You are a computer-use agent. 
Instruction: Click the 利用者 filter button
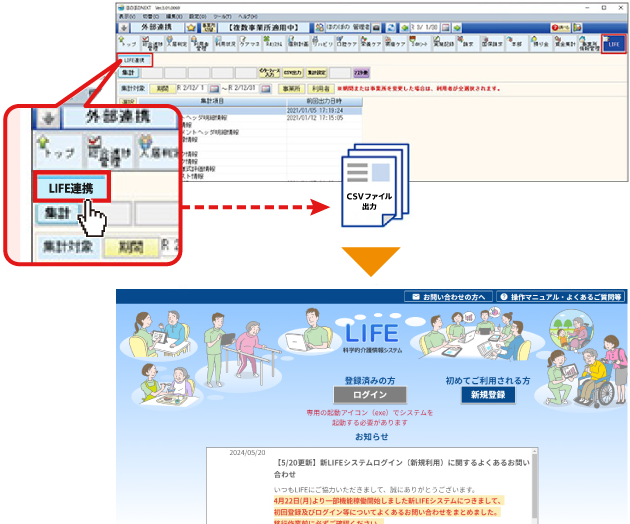coord(321,88)
